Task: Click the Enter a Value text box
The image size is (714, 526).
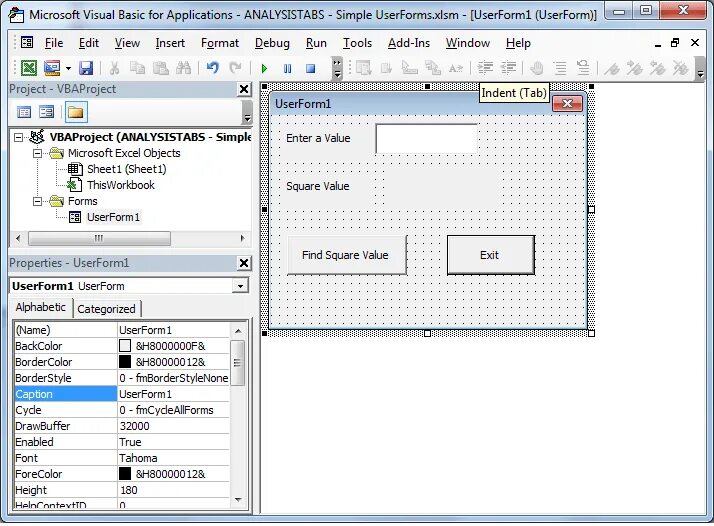Action: pos(427,138)
